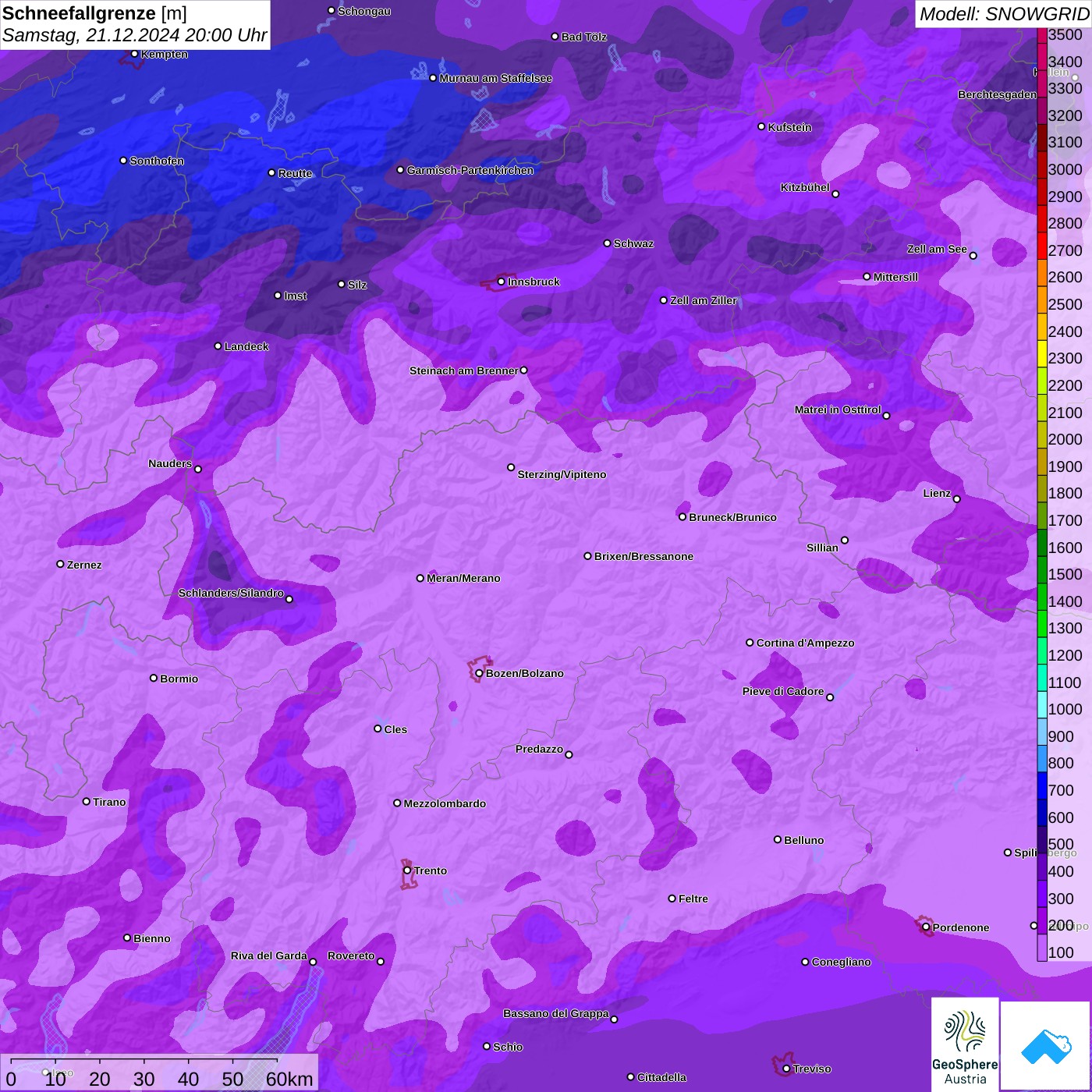Click the 'Bruneck/Brunico' label

(x=732, y=517)
